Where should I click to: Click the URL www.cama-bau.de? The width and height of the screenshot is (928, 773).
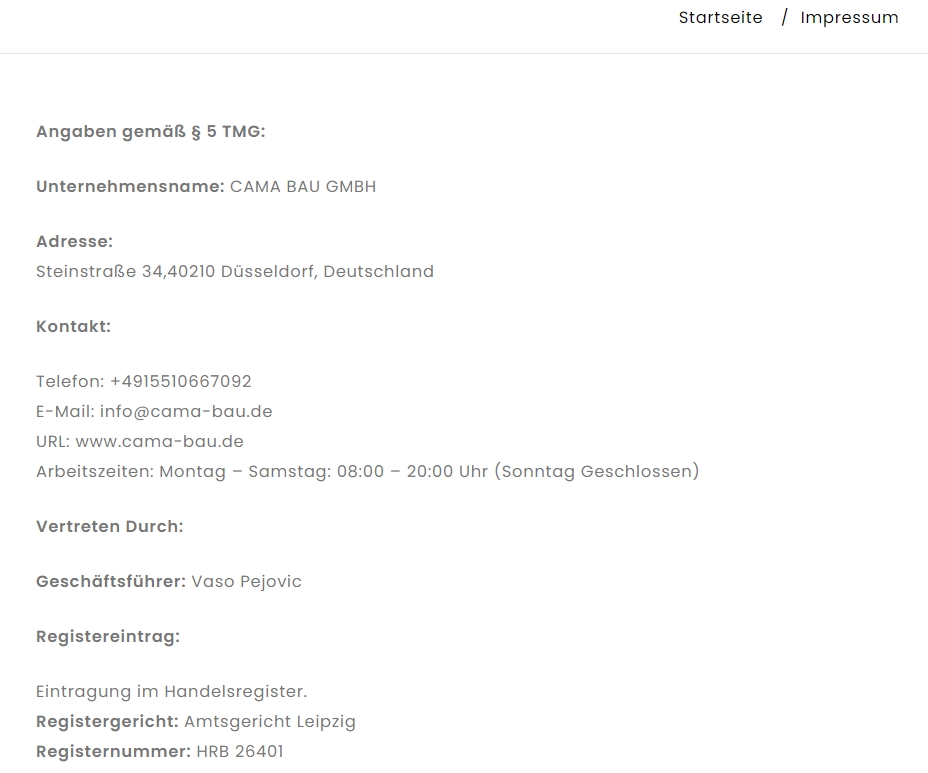[160, 442]
